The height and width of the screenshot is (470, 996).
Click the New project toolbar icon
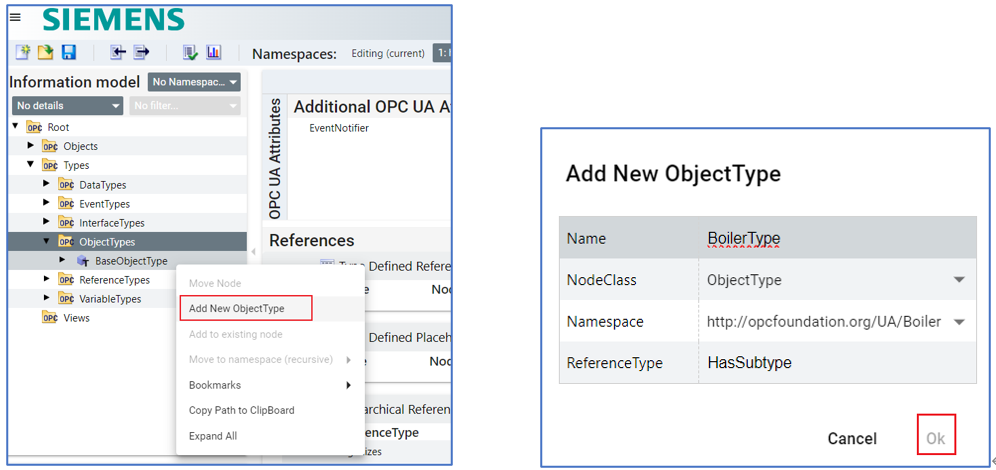23,53
